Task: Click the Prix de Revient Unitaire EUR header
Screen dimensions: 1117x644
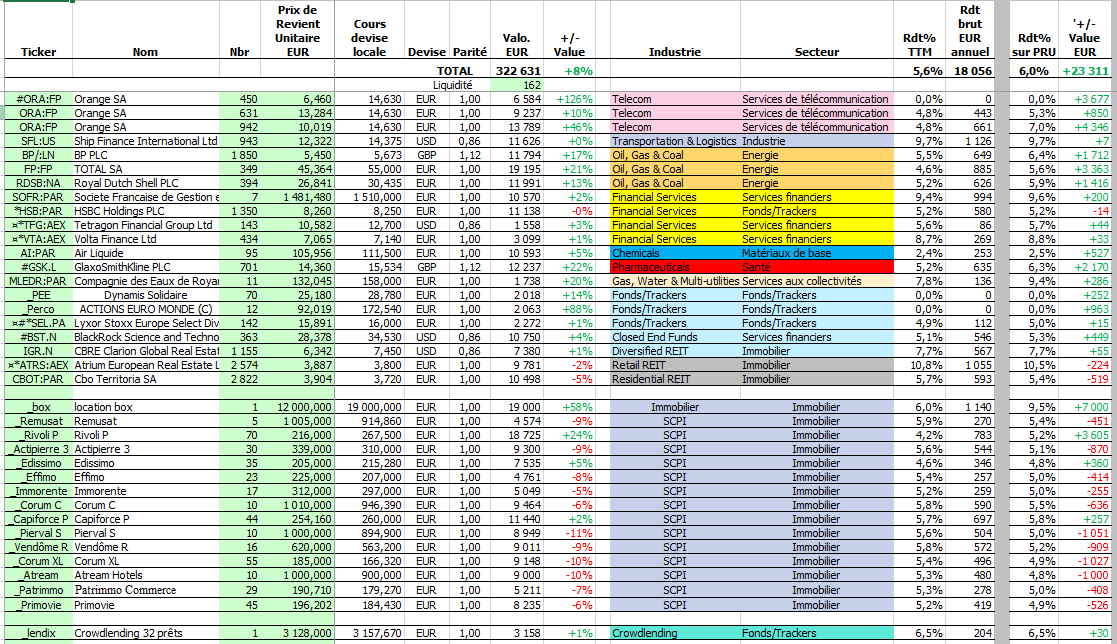Action: tap(298, 31)
